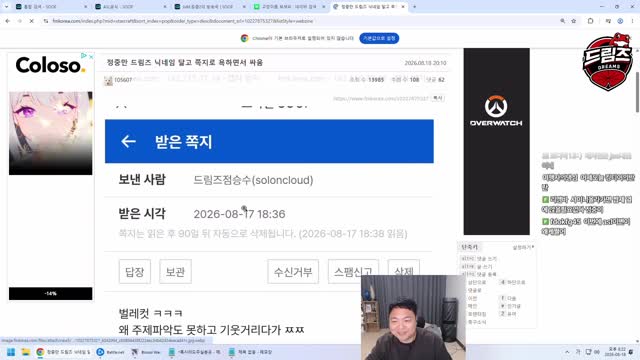
Task: Open Chrome profile avatar icon
Action: tap(620, 21)
